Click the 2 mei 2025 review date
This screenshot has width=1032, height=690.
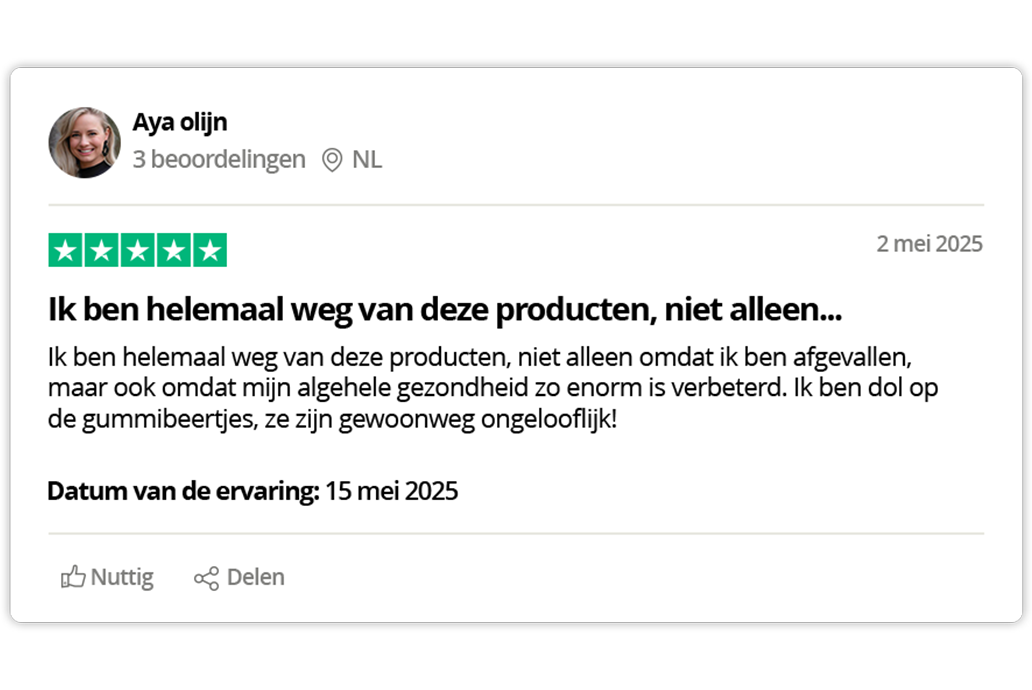pos(929,244)
